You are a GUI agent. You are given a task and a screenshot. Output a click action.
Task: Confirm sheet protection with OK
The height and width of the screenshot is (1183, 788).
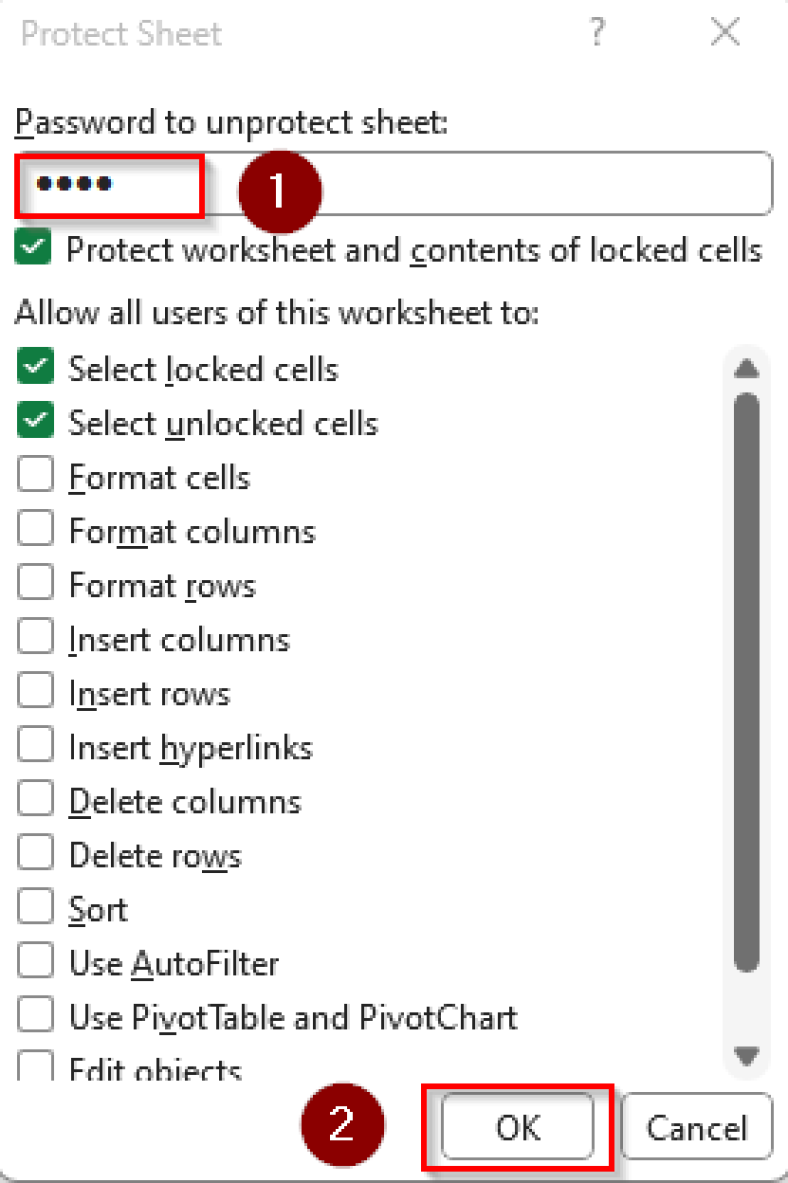(x=516, y=1126)
